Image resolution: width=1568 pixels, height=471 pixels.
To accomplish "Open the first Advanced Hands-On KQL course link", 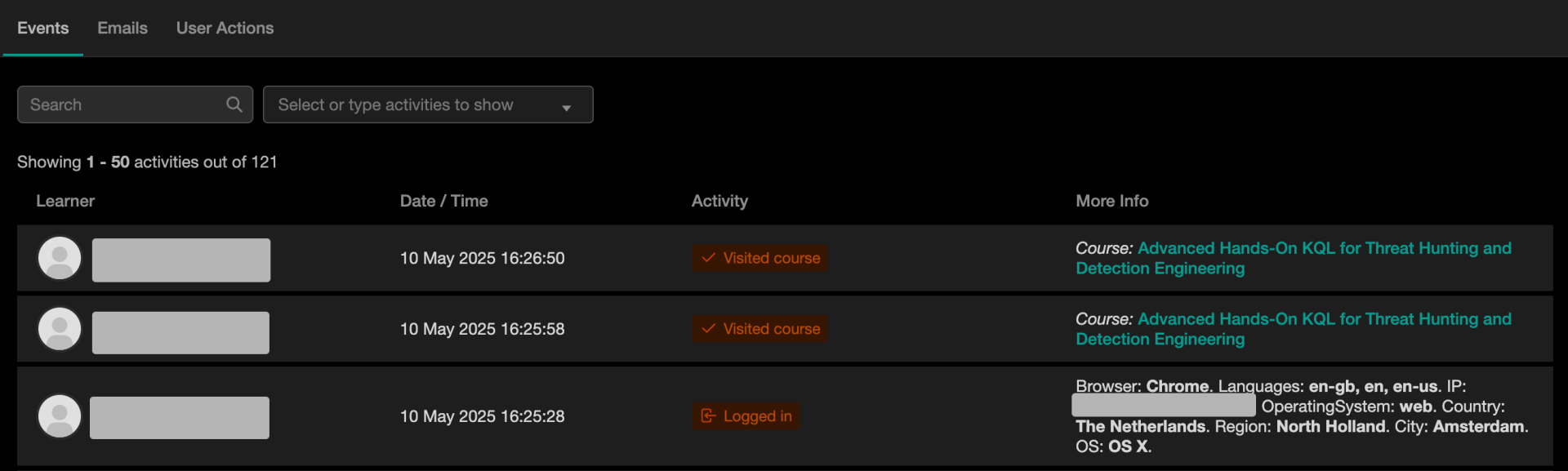I will 1294,258.
